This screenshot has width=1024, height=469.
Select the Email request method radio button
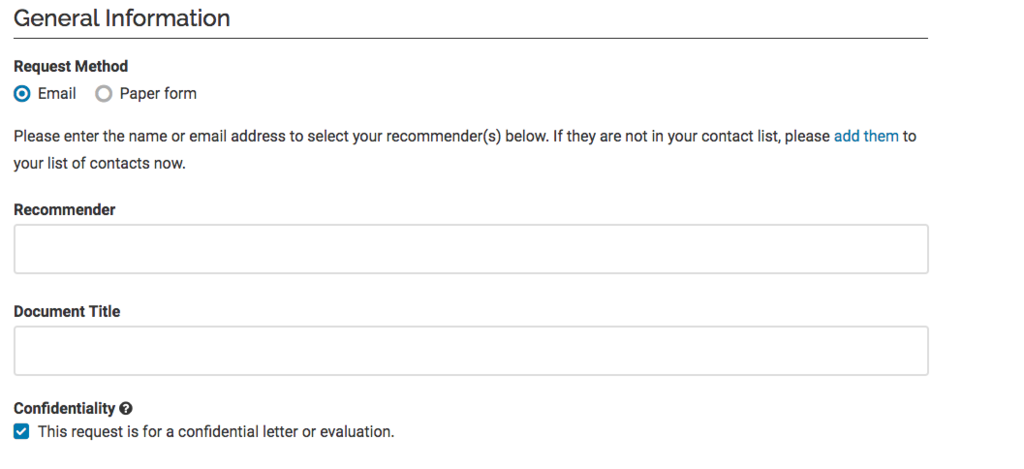(x=22, y=94)
